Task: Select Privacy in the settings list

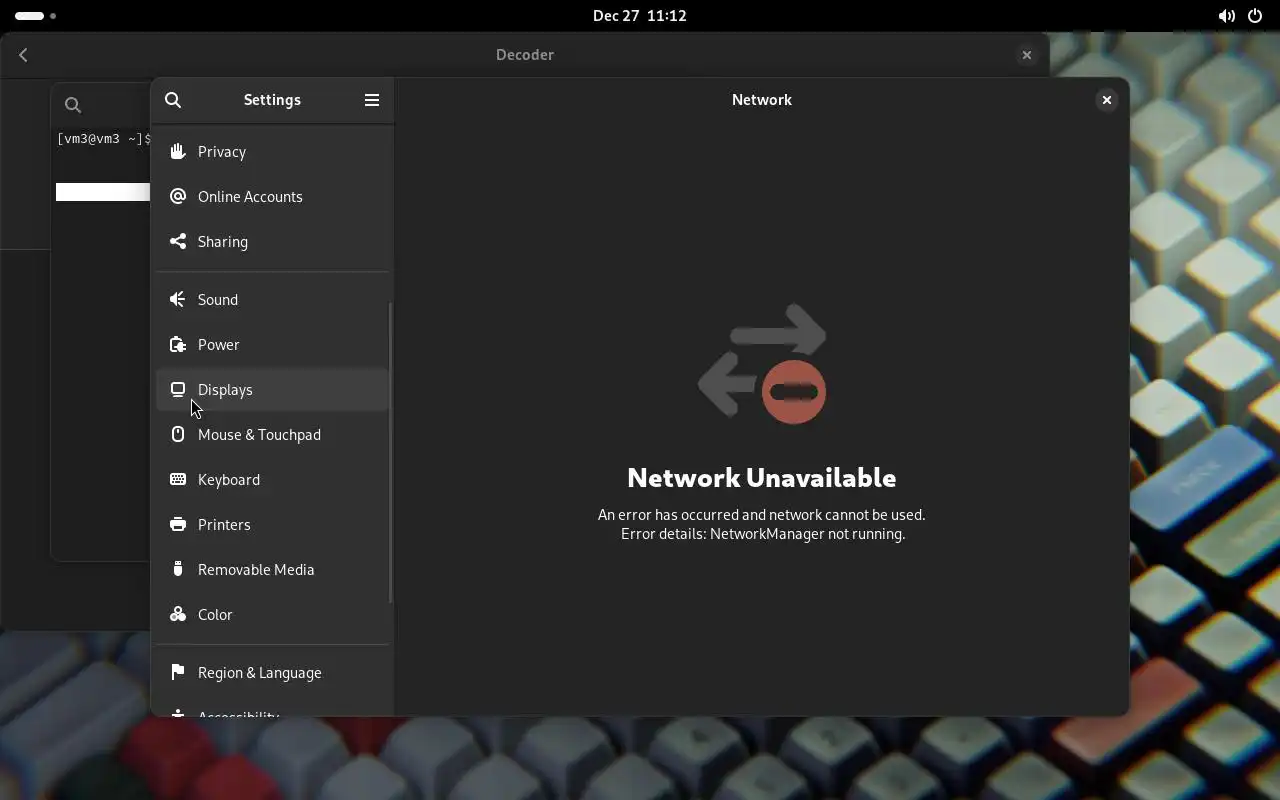Action: [x=272, y=151]
